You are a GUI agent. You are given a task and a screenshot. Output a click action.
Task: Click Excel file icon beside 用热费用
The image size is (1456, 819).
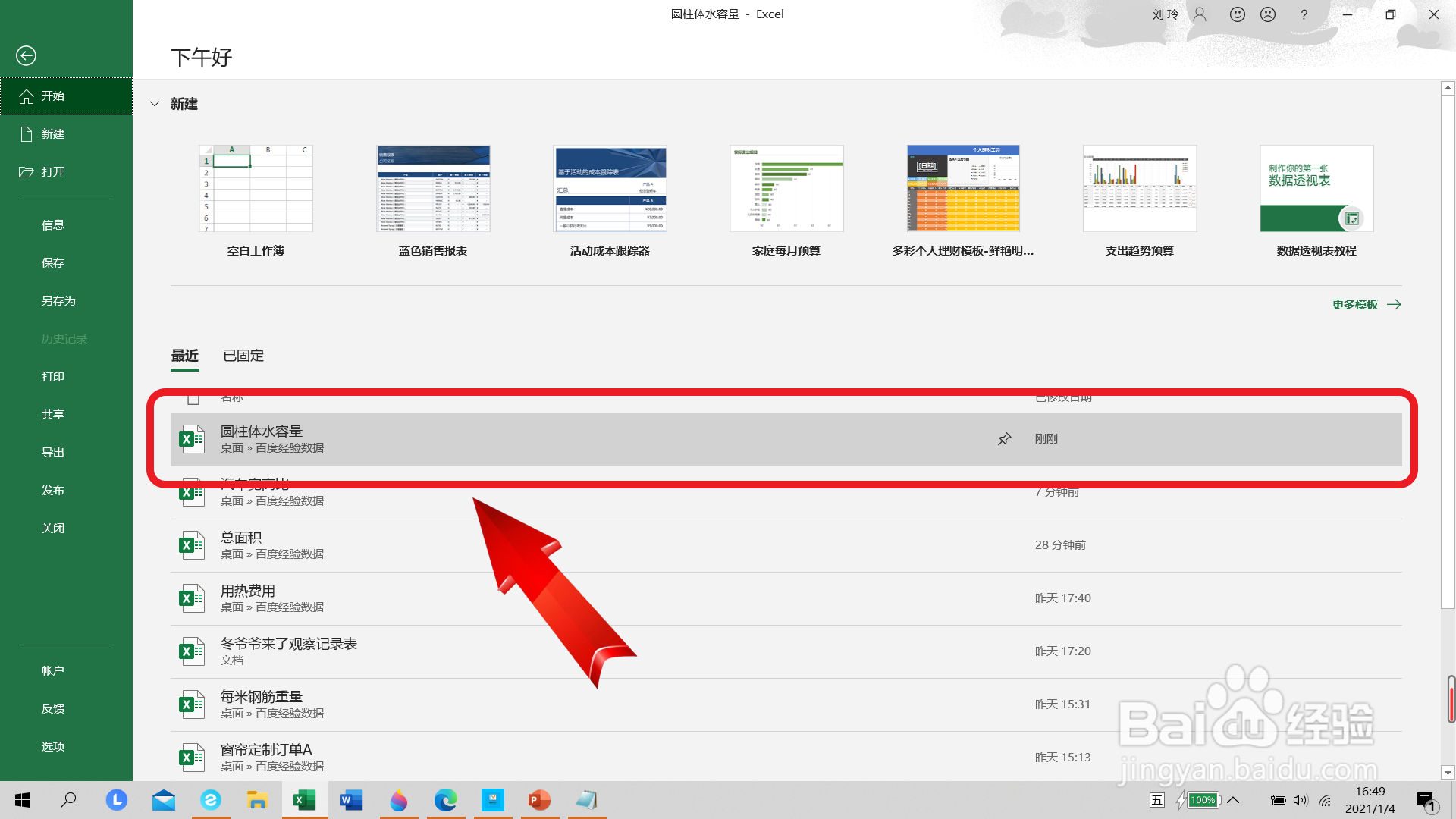(191, 598)
